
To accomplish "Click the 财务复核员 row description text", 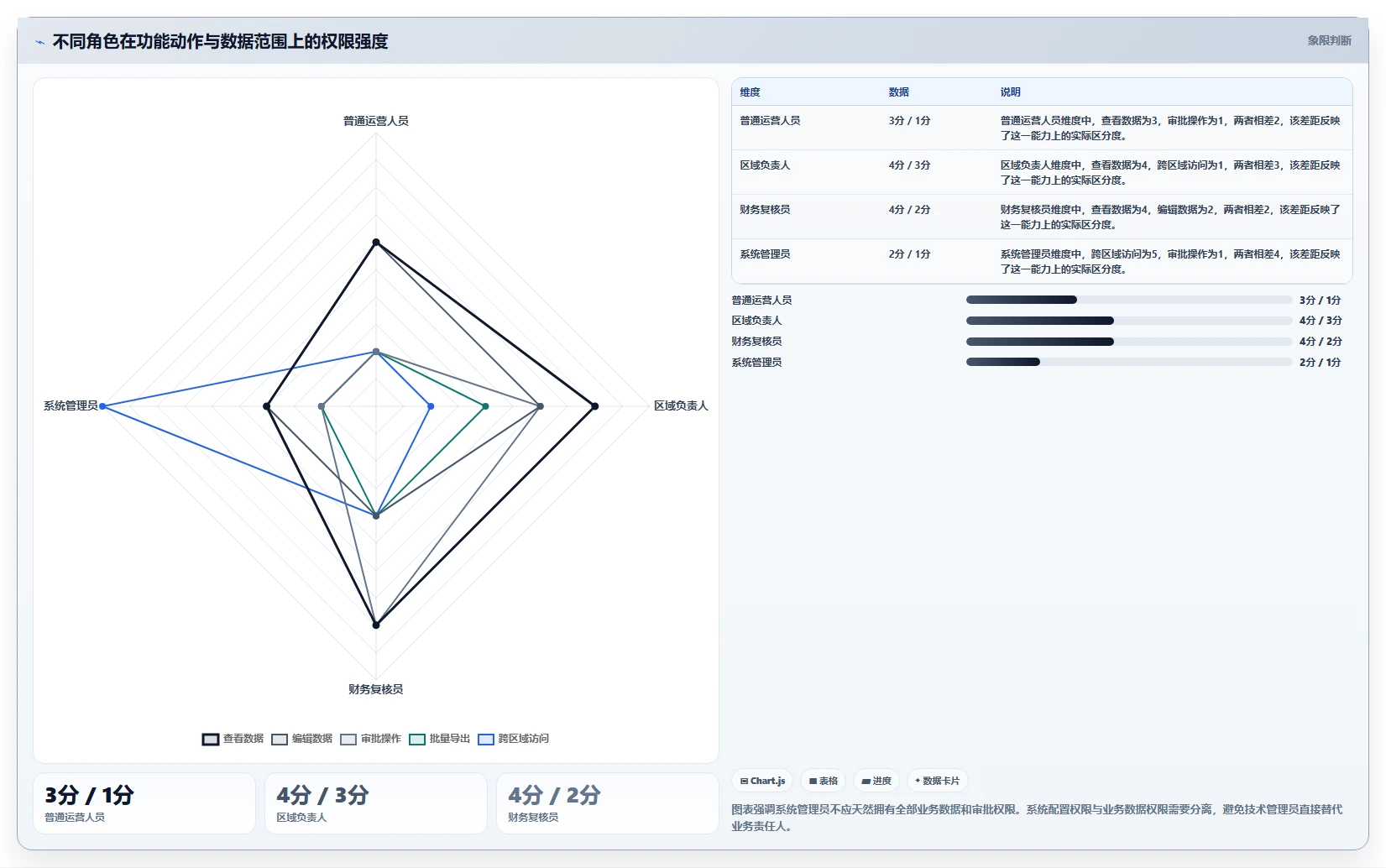I will point(1169,217).
